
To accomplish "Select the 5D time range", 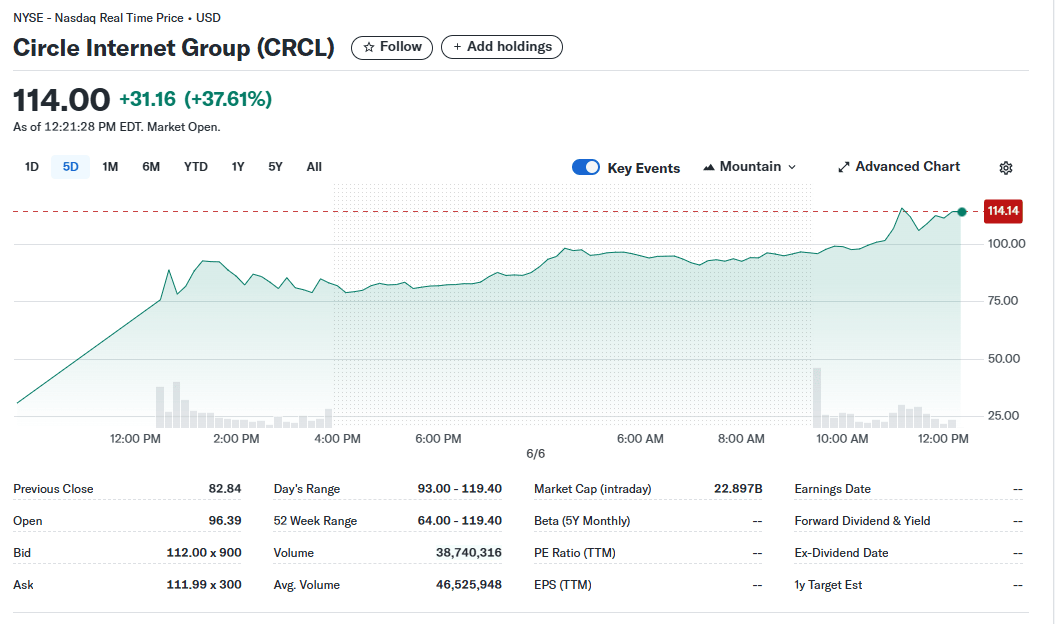I will [x=71, y=167].
